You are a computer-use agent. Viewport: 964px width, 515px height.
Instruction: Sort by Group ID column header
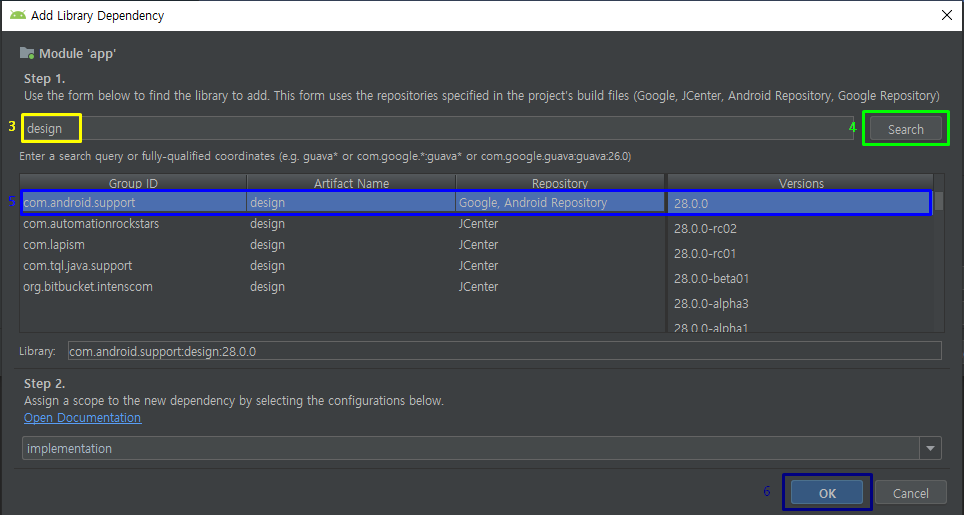coord(133,183)
